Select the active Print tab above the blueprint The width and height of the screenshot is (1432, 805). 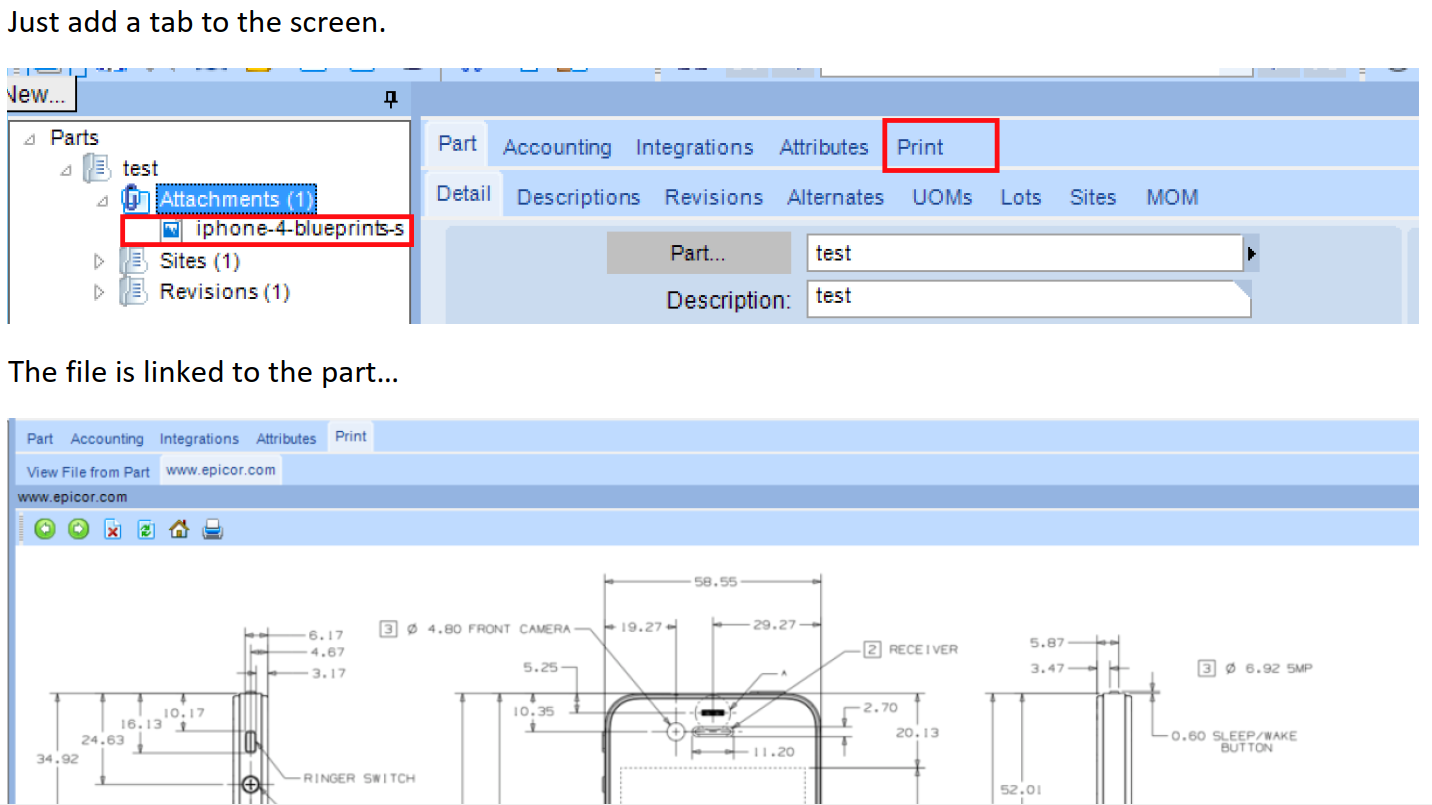point(351,437)
